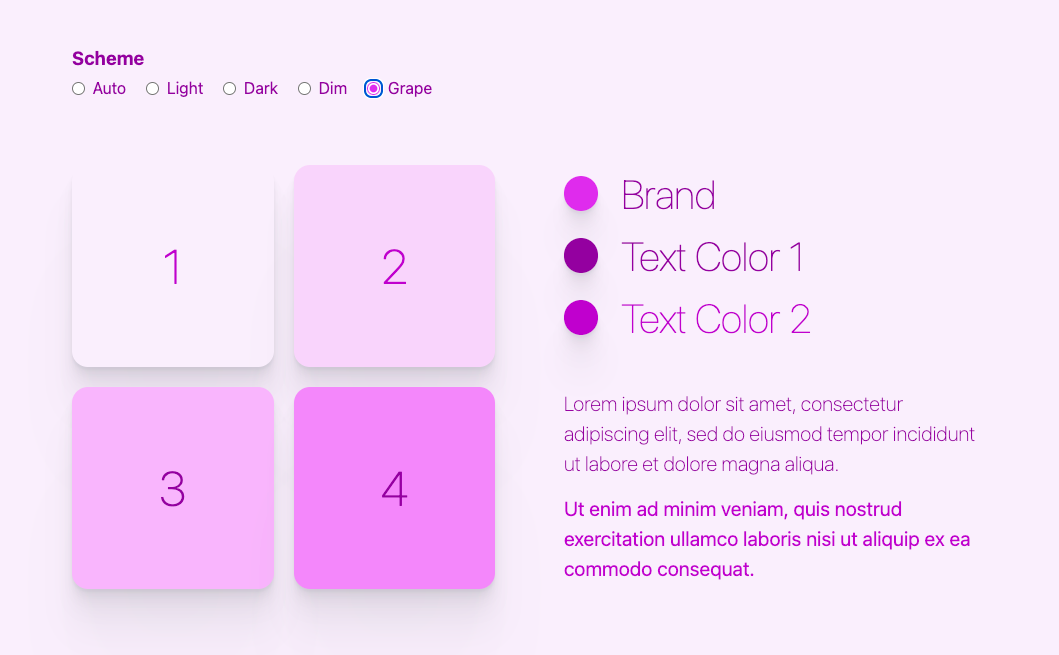Viewport: 1059px width, 655px height.
Task: Click surface card number 2
Action: pos(394,266)
